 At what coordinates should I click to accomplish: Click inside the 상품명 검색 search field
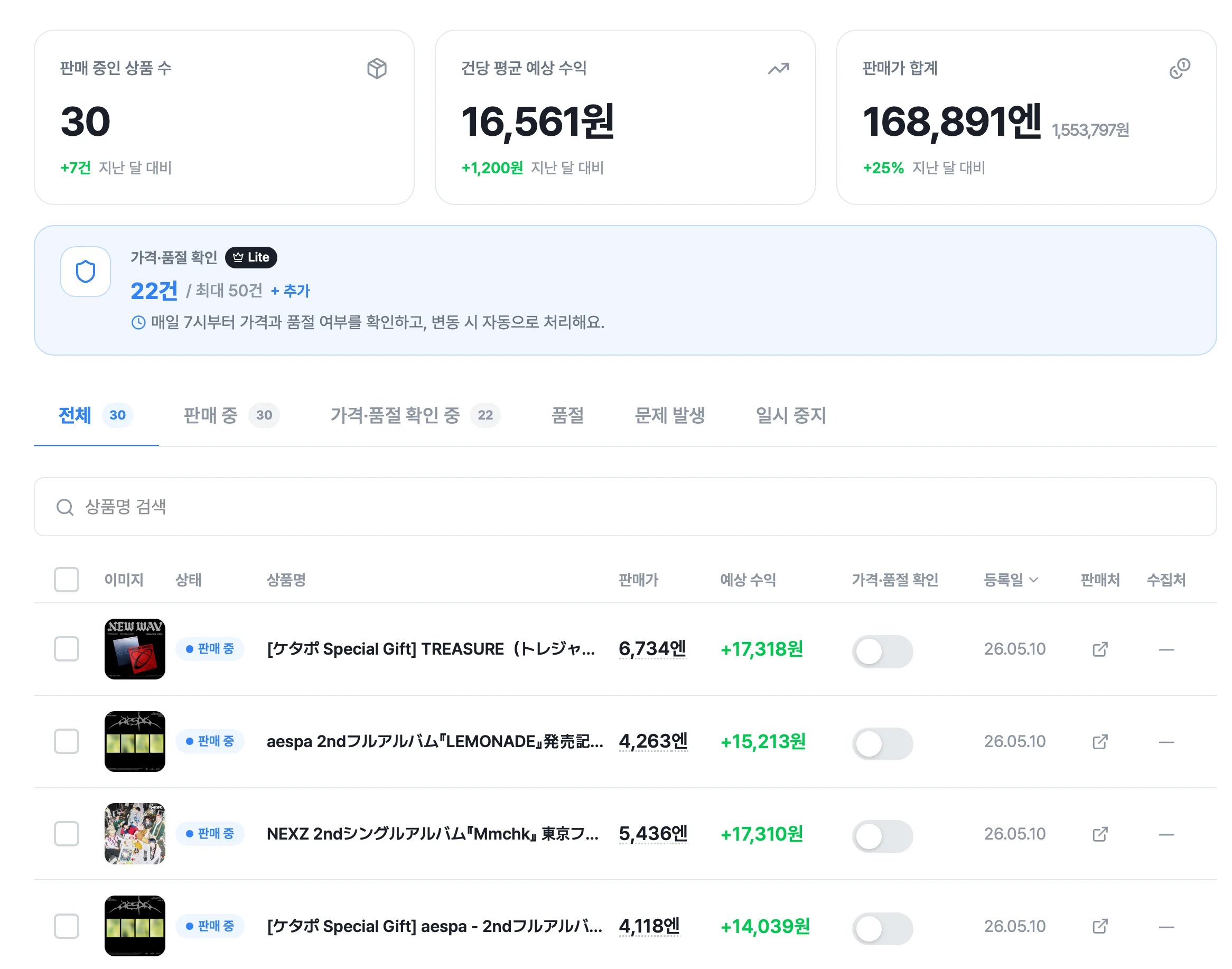[x=625, y=507]
